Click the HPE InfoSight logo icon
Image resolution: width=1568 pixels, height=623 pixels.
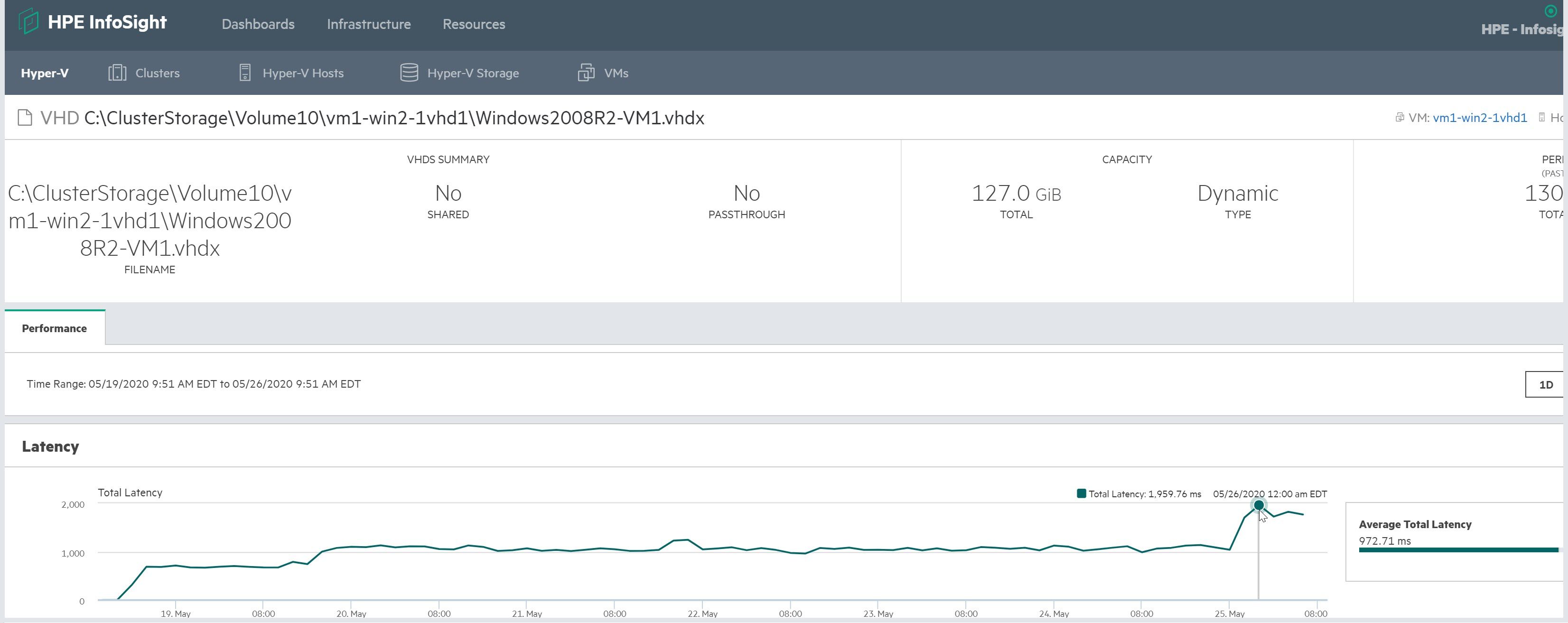point(28,22)
